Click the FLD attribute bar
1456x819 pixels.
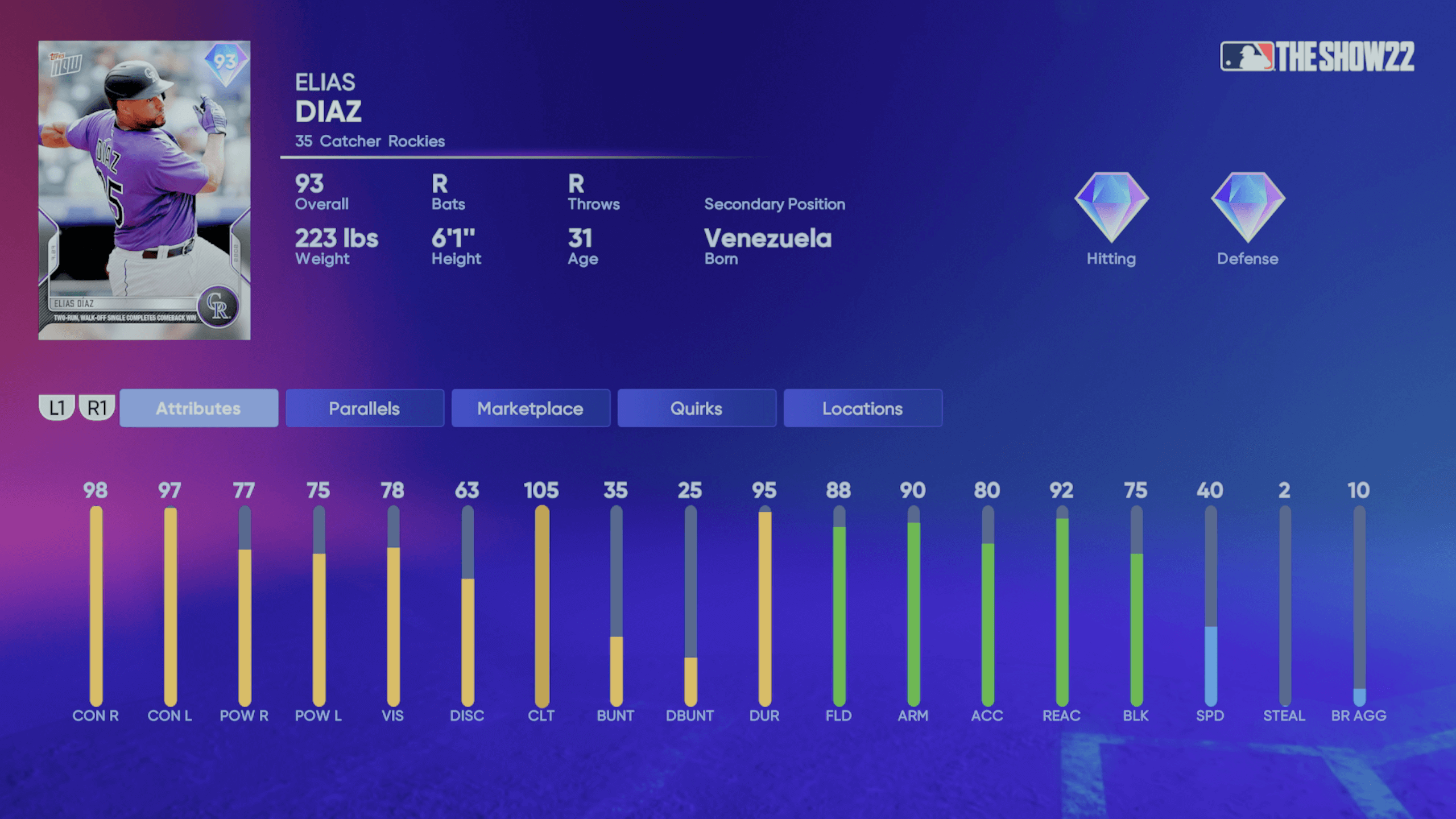838,600
